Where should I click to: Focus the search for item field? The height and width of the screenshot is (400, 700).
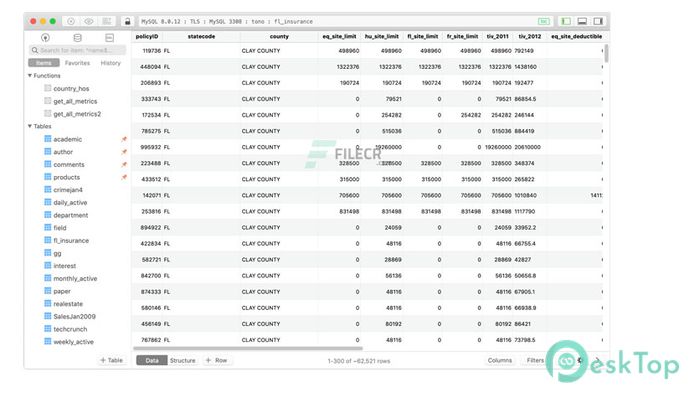(78, 50)
